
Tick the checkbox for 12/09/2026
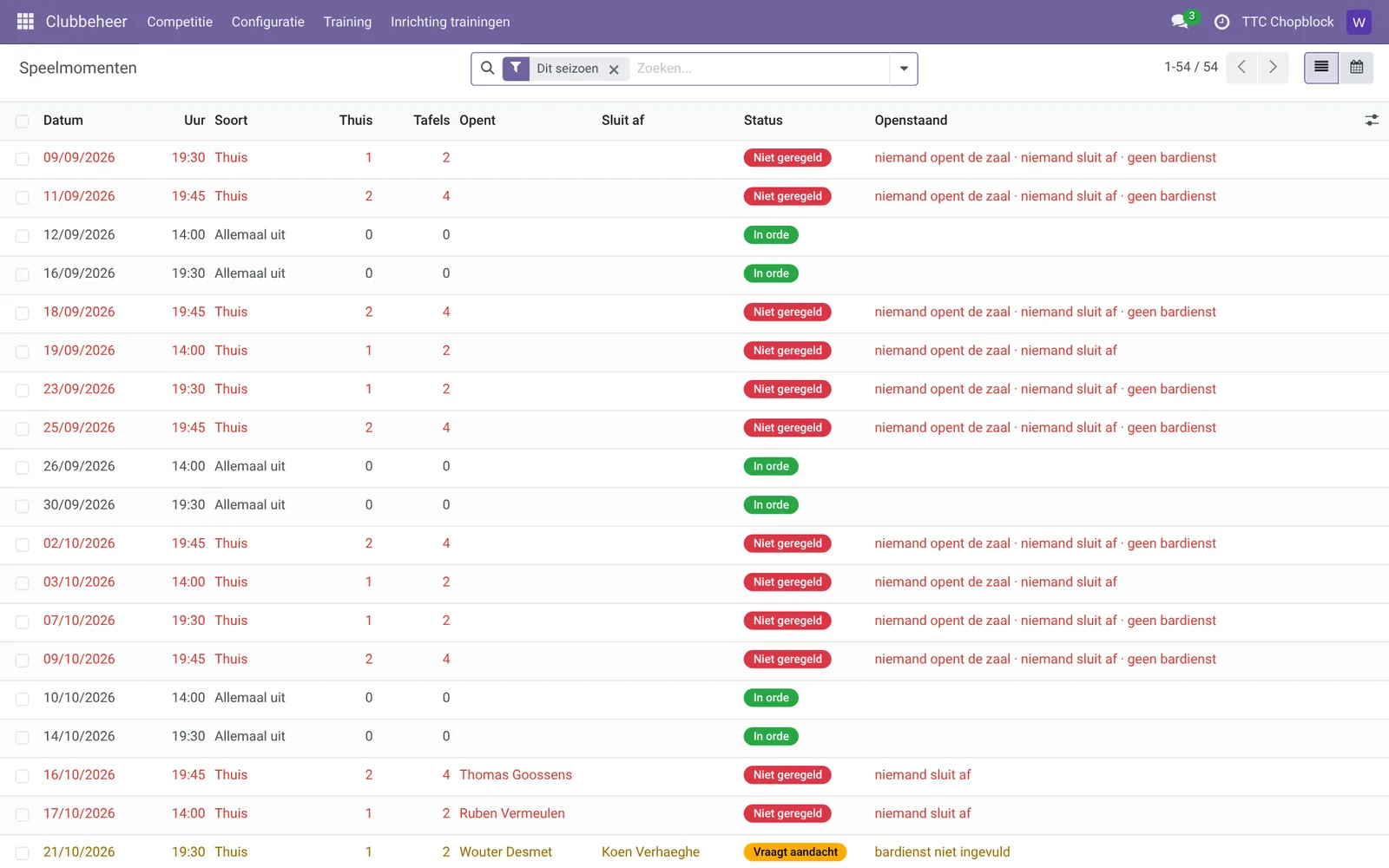[23, 236]
